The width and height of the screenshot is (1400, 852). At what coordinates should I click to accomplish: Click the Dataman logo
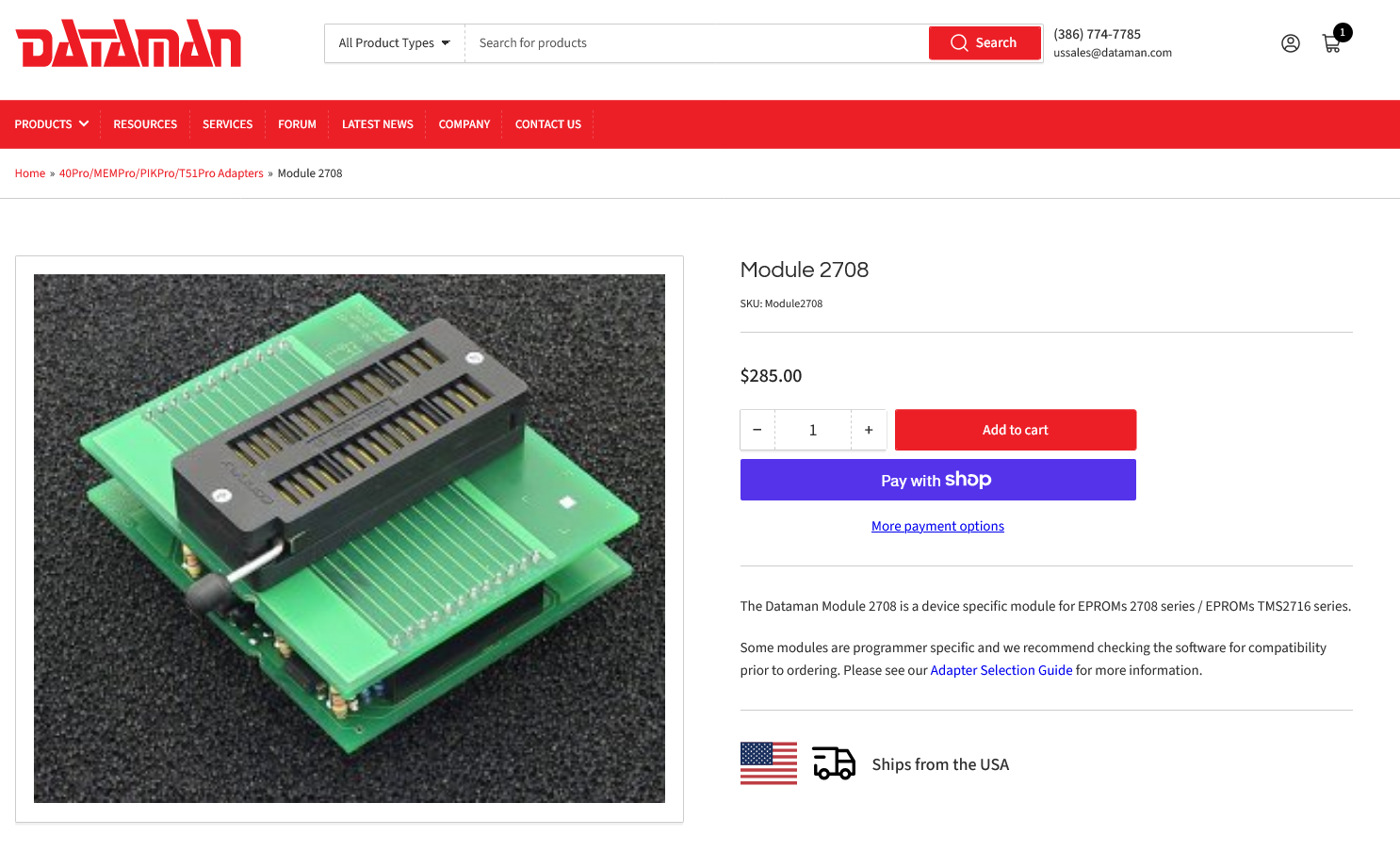tap(128, 43)
